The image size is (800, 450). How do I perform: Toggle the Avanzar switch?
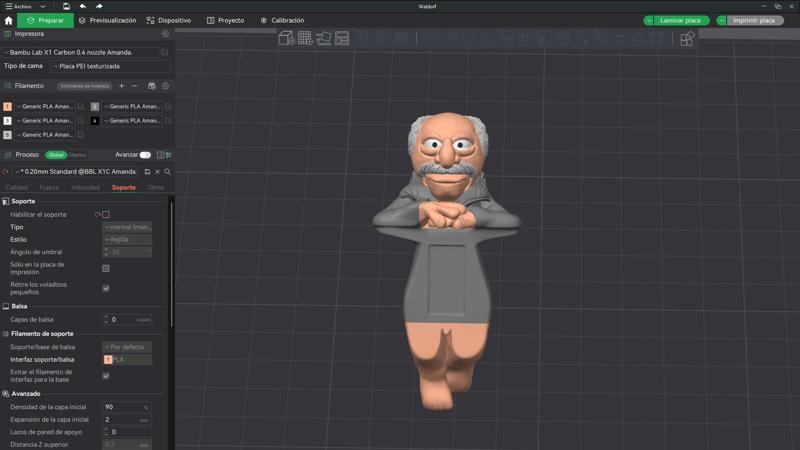pyautogui.click(x=145, y=155)
